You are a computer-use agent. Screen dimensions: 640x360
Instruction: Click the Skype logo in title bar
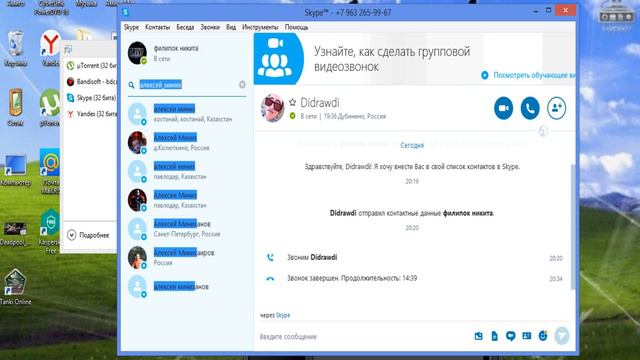click(x=125, y=12)
